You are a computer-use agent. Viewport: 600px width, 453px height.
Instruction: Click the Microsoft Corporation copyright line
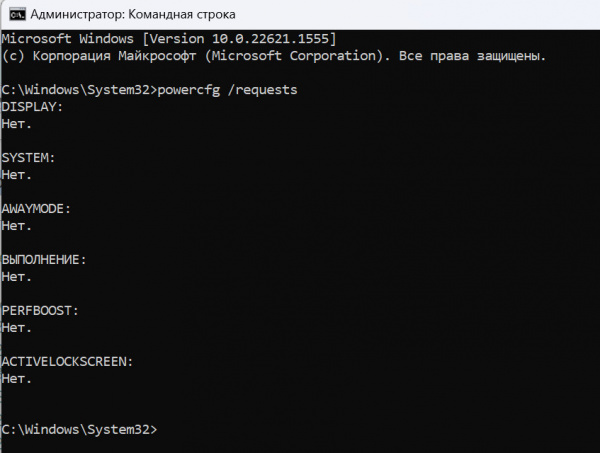click(x=200, y=56)
